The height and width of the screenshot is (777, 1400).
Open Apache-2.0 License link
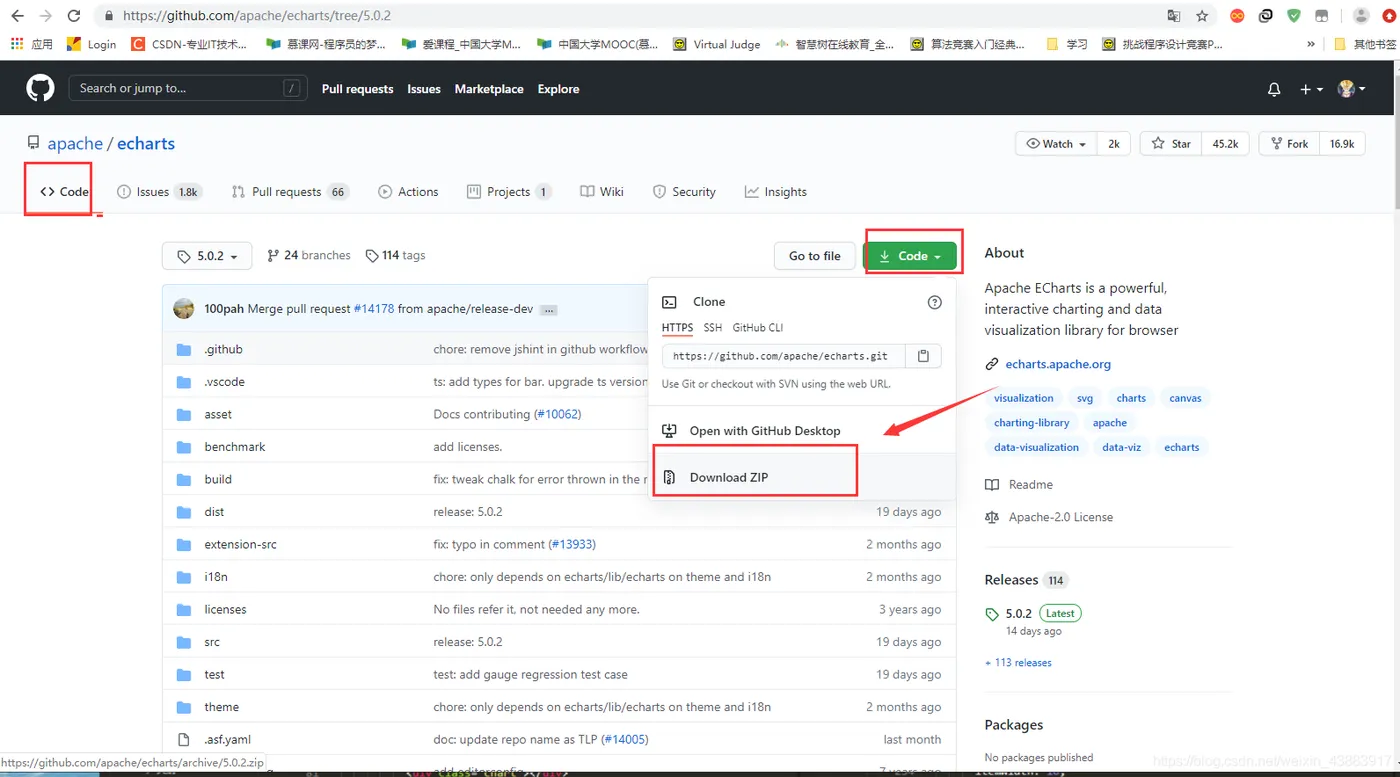tap(1061, 517)
